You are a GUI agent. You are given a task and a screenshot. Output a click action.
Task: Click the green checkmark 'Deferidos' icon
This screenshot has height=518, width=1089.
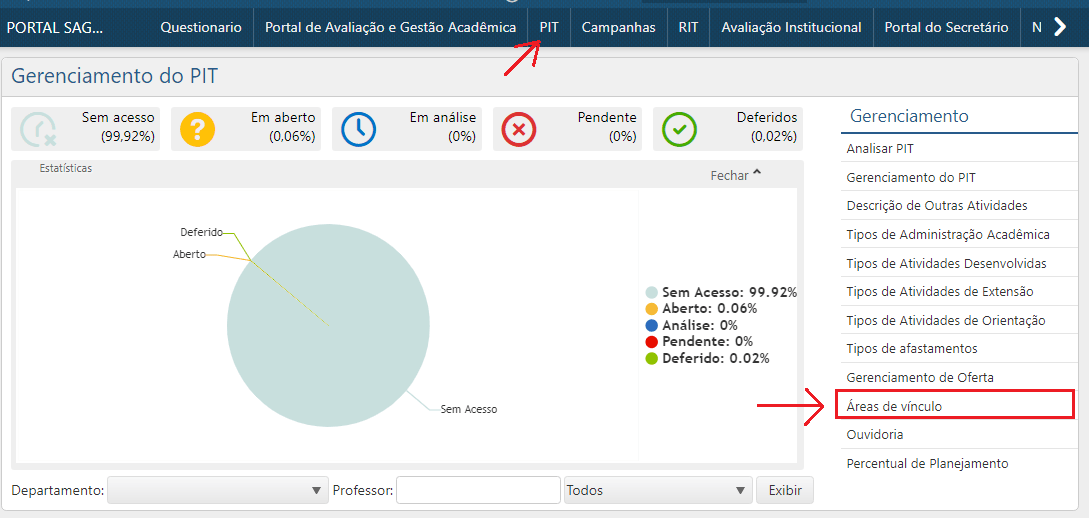(680, 130)
